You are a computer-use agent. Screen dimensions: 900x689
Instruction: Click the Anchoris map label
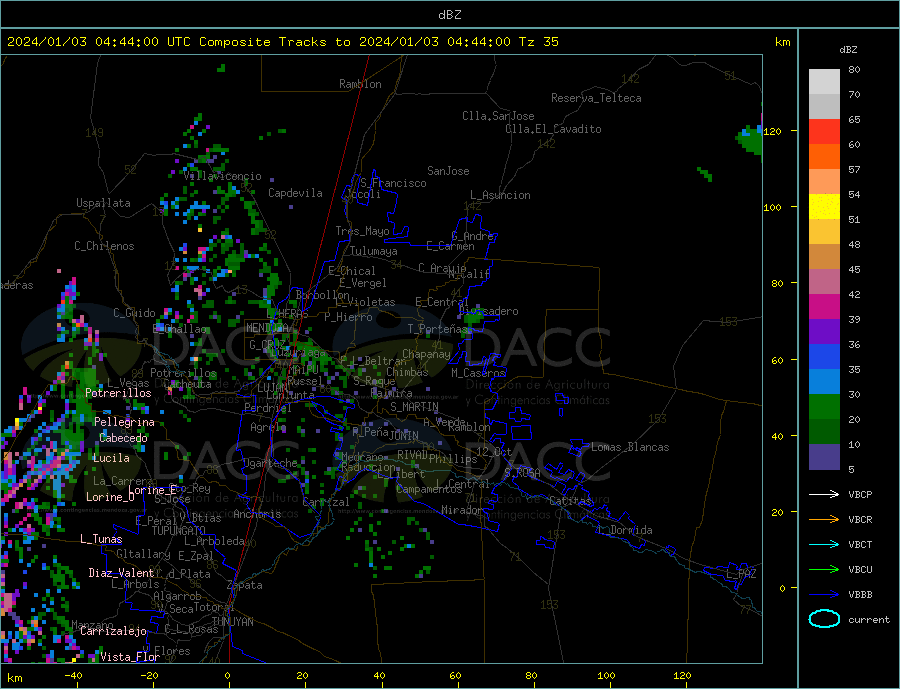257,514
